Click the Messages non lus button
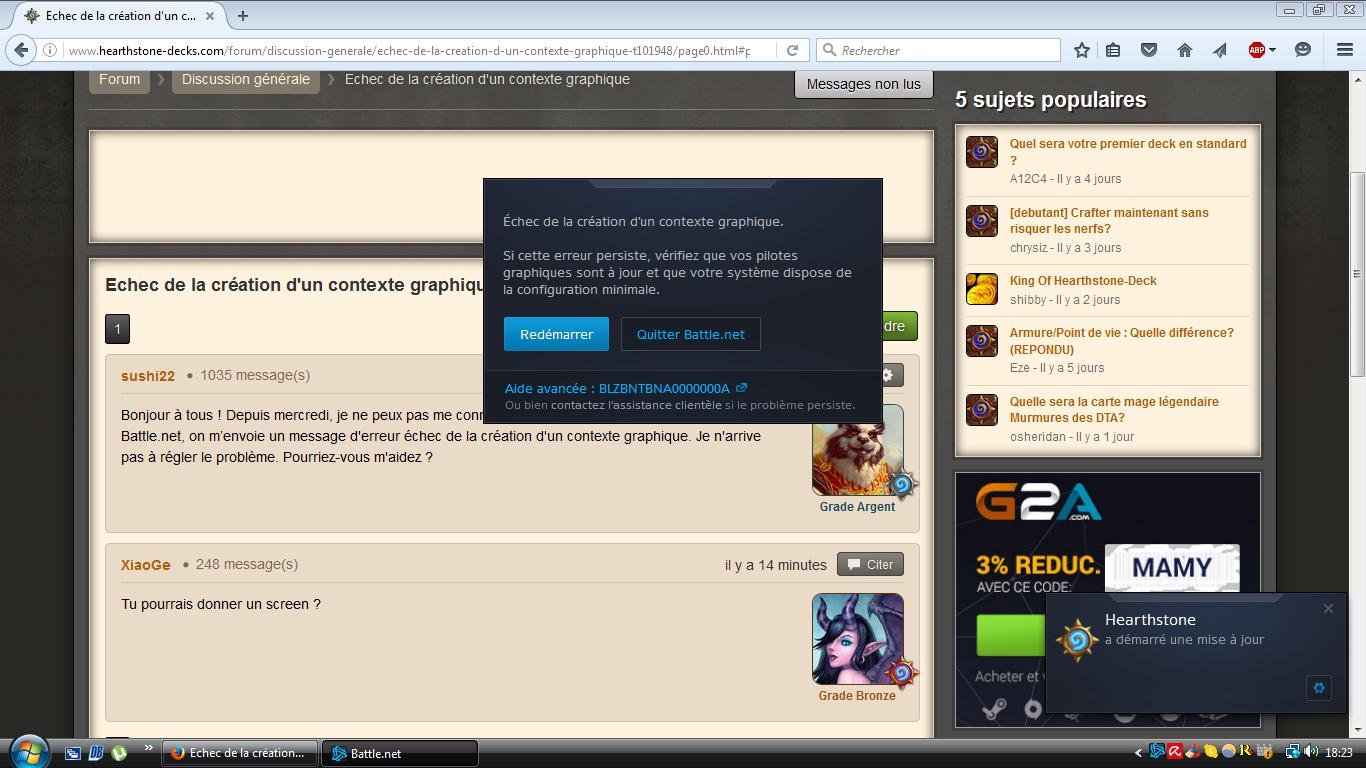Image resolution: width=1366 pixels, height=768 pixels. (864, 84)
